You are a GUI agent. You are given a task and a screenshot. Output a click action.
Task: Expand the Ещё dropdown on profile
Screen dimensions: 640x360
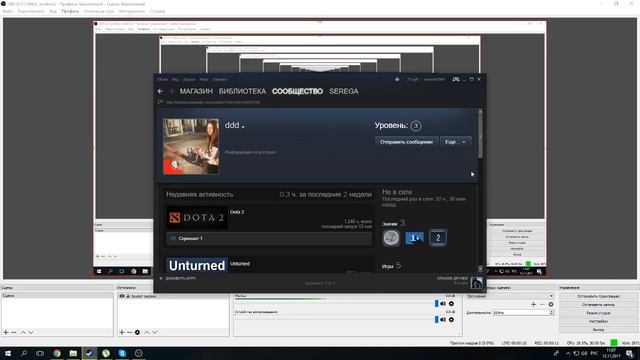click(456, 142)
